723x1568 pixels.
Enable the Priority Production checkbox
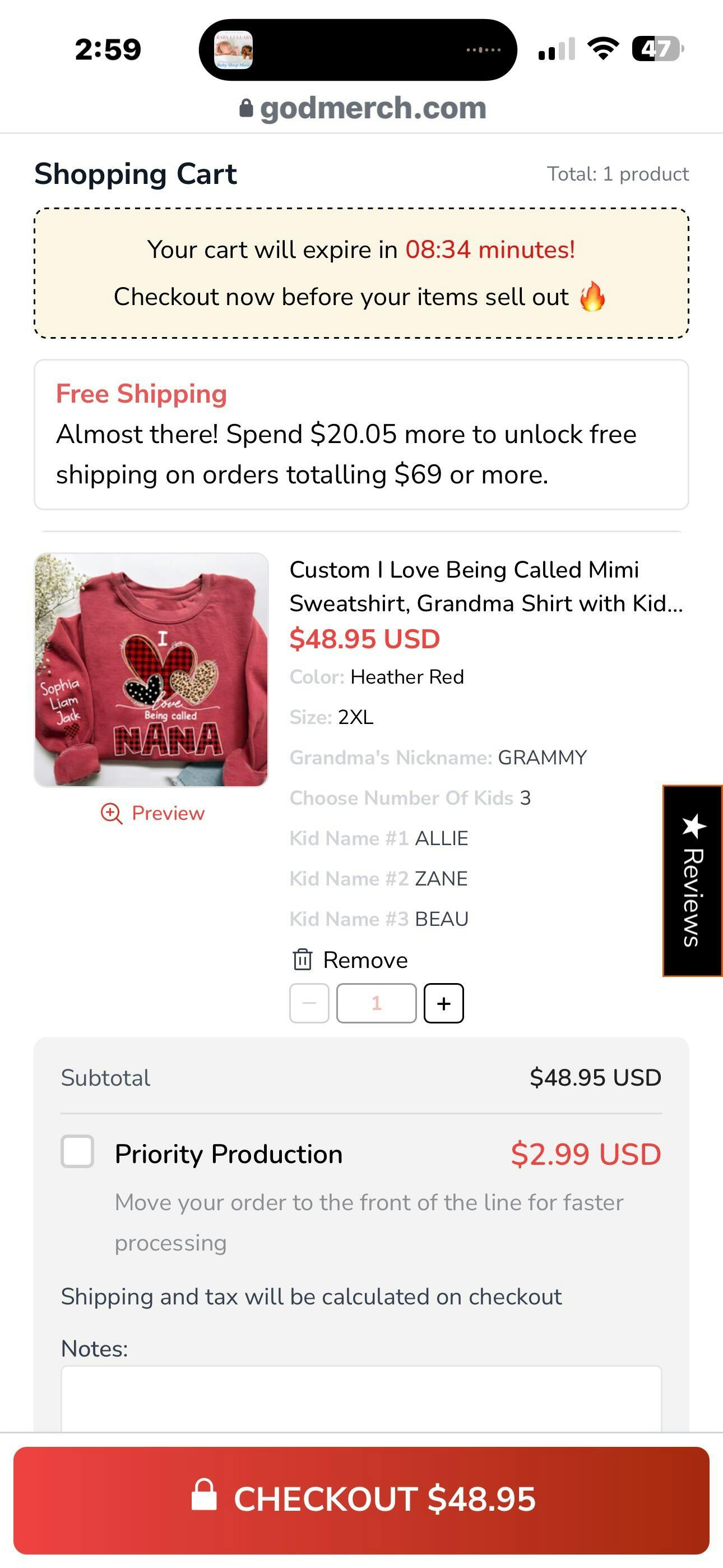77,1152
